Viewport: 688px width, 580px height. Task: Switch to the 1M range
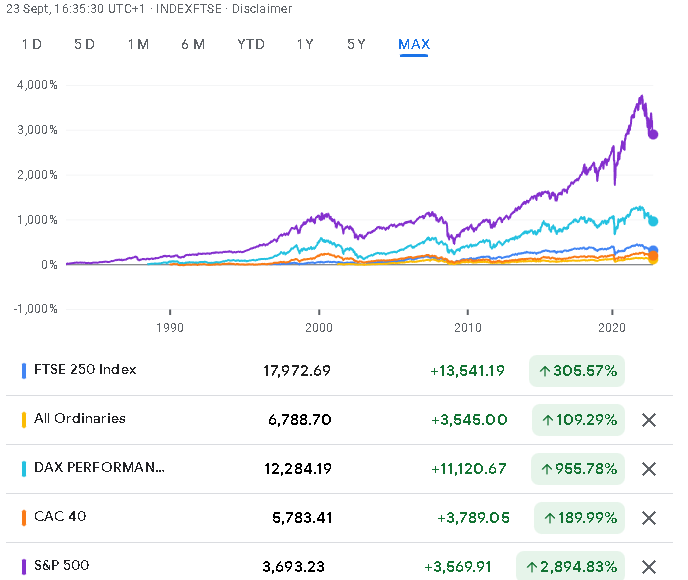(138, 44)
